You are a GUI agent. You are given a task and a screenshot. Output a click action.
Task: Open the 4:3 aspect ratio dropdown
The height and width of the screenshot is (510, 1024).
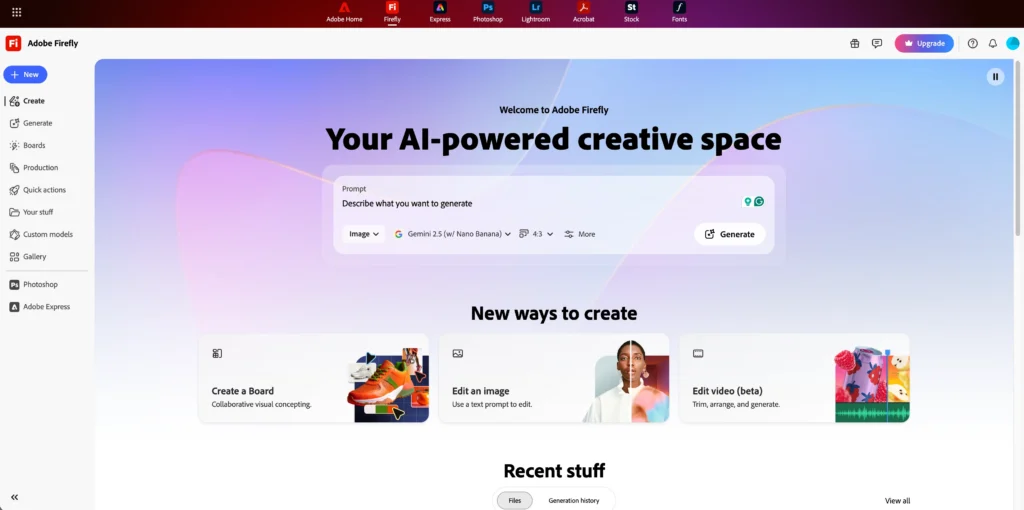(x=536, y=234)
